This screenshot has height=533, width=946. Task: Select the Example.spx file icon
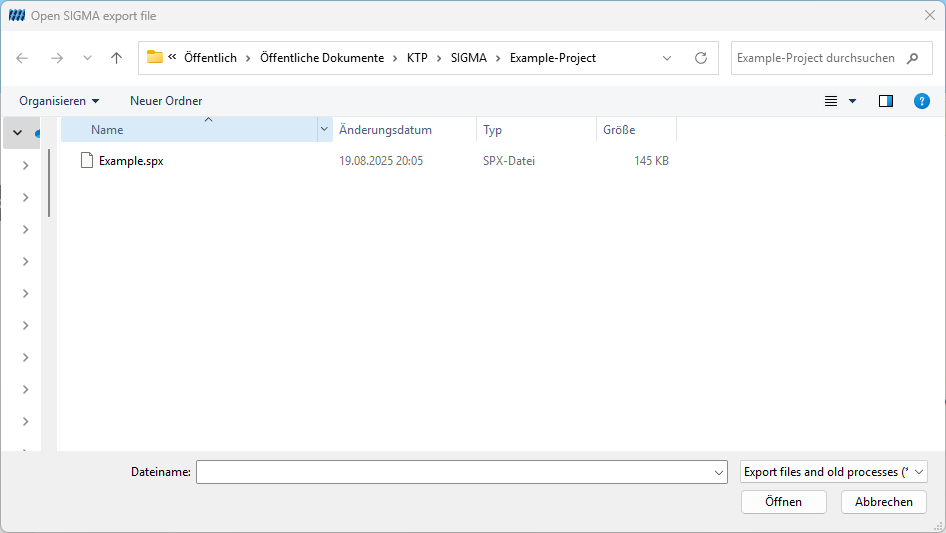point(87,161)
